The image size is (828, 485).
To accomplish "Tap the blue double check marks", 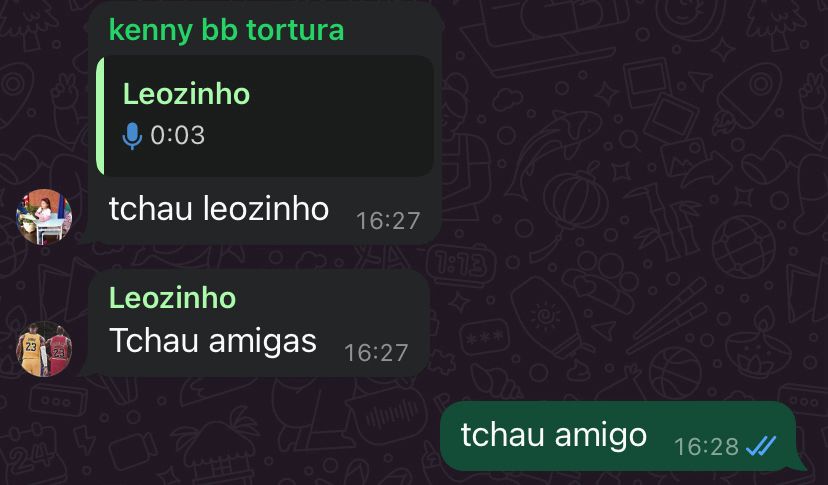I will (x=761, y=446).
